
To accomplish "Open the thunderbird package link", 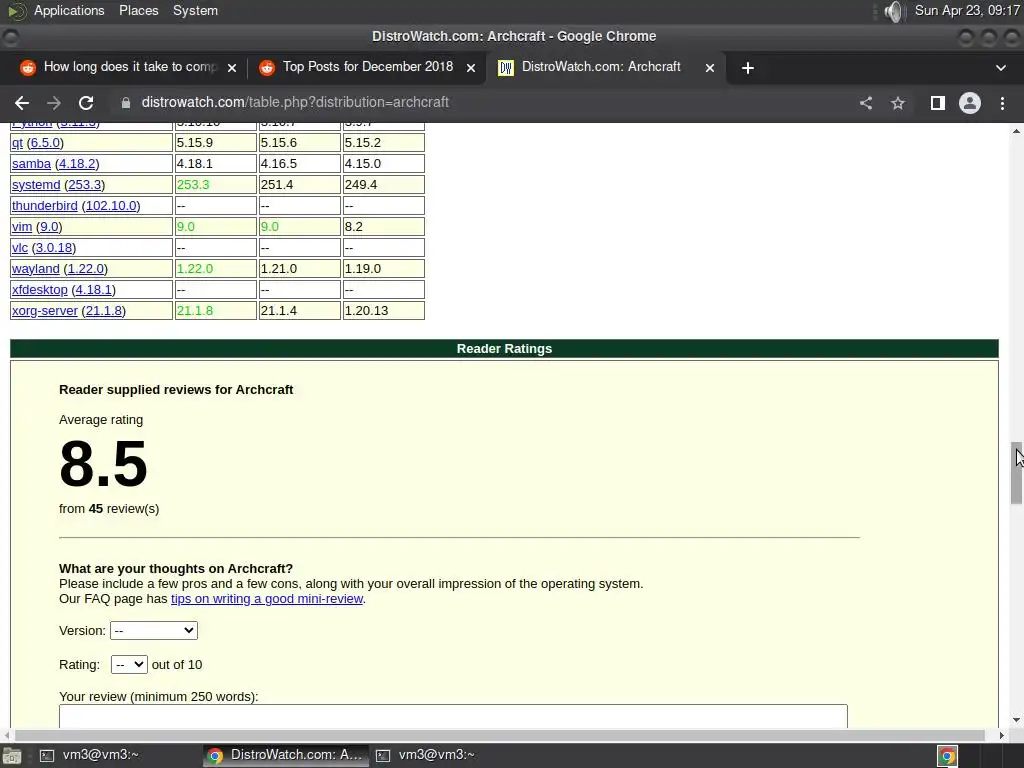I will point(44,206).
